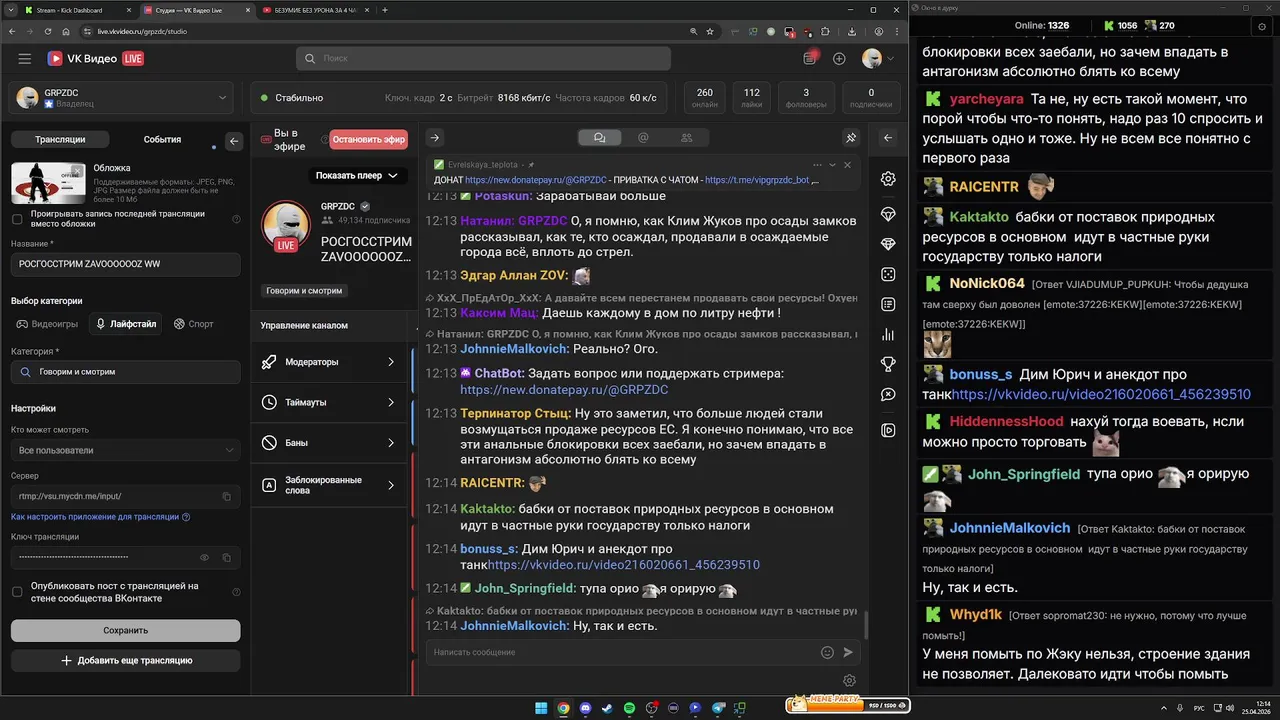Screen dimensions: 1280x720
Task: Expand the Таймауты section
Action: coord(330,402)
